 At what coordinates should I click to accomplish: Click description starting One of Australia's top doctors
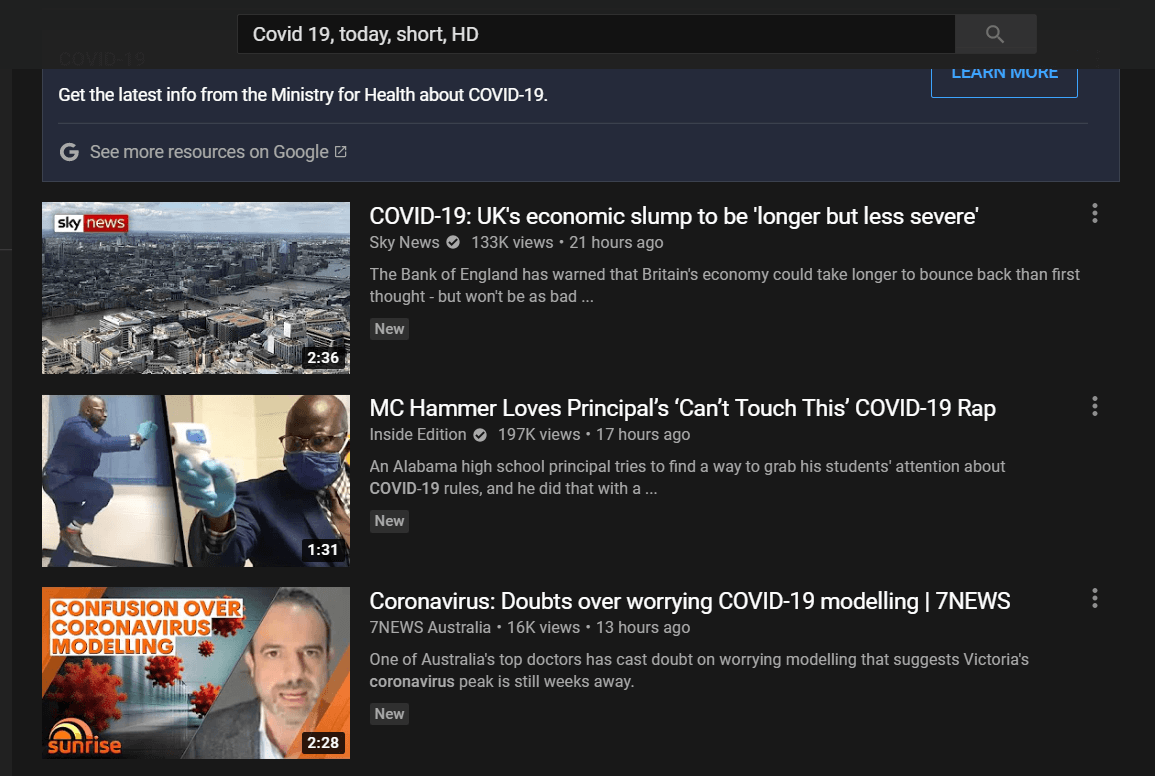[699, 671]
